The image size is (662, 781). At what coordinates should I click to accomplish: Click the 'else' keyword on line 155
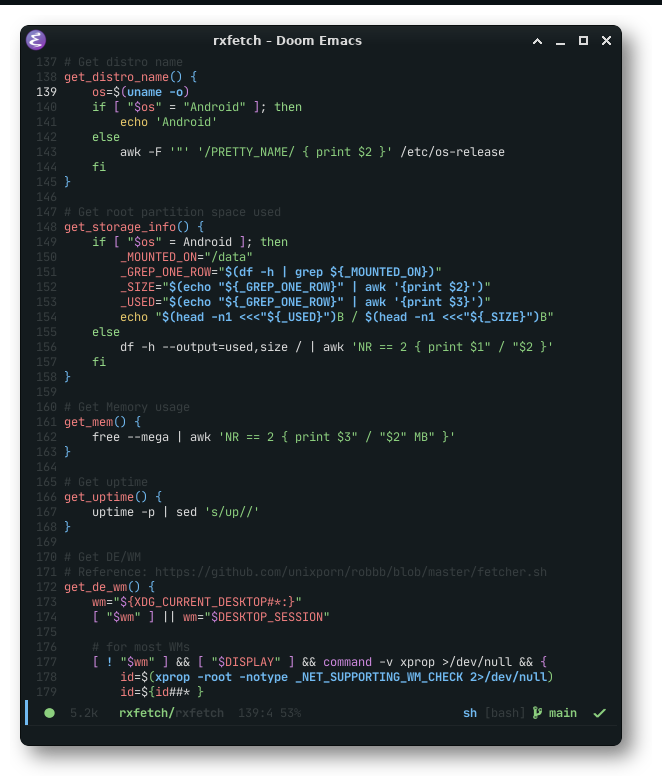[x=106, y=332]
